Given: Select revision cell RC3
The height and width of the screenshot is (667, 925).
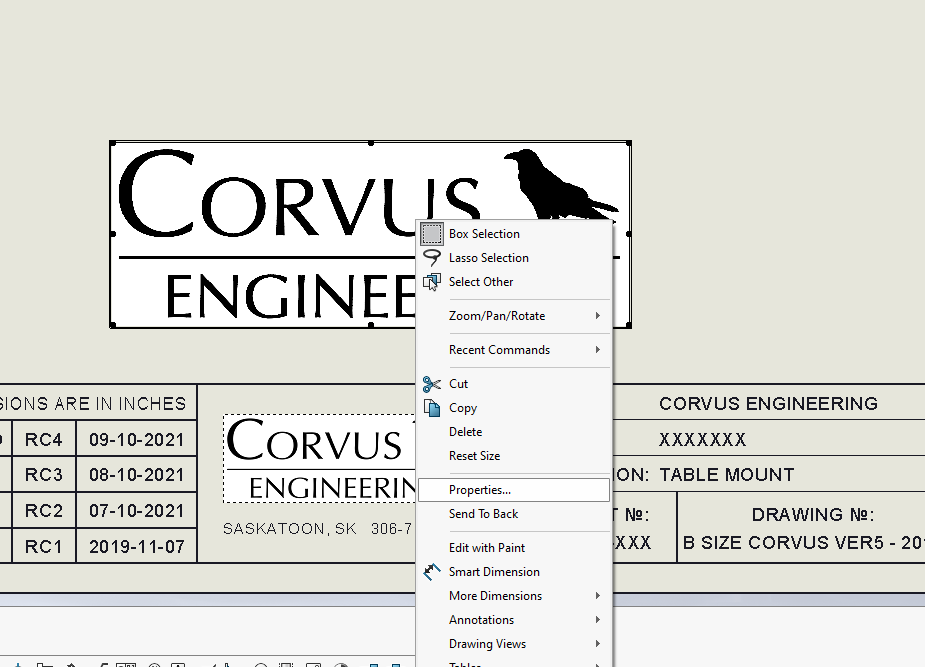Looking at the screenshot, I should [x=44, y=475].
